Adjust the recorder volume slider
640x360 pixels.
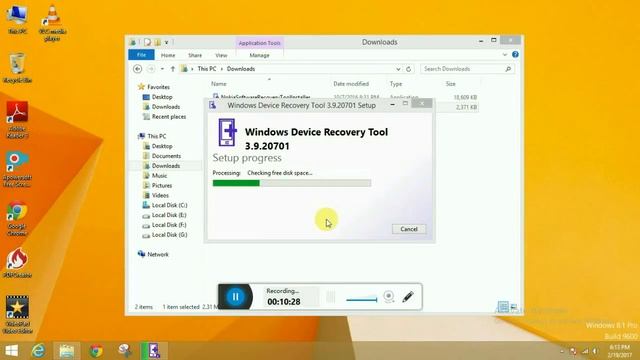[x=362, y=300]
